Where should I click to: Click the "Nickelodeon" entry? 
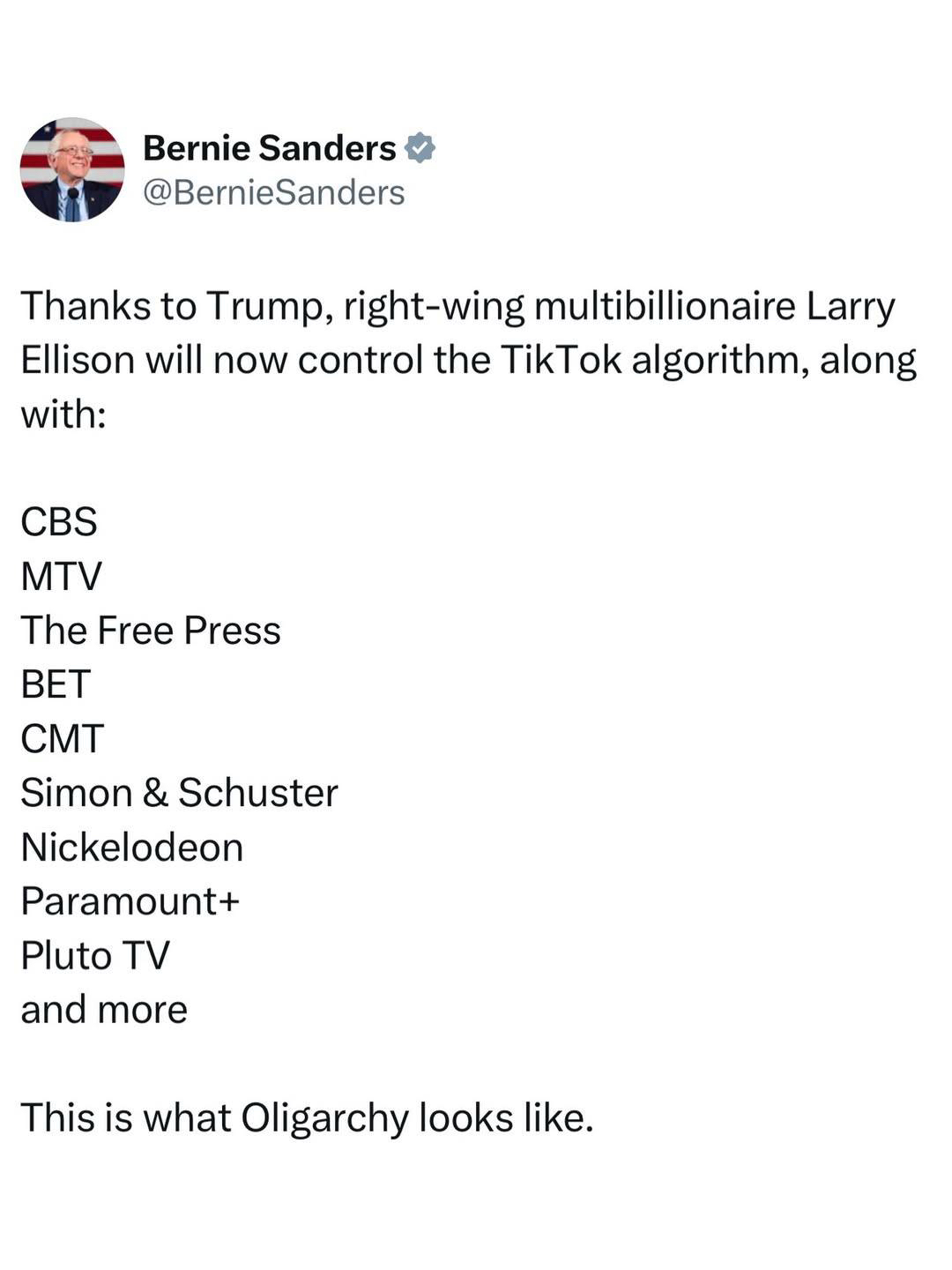[x=132, y=848]
